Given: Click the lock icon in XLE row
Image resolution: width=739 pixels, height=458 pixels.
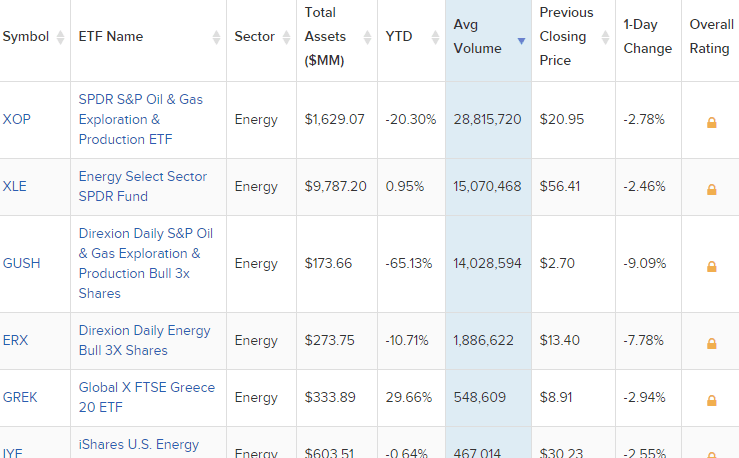Looking at the screenshot, I should click(712, 189).
